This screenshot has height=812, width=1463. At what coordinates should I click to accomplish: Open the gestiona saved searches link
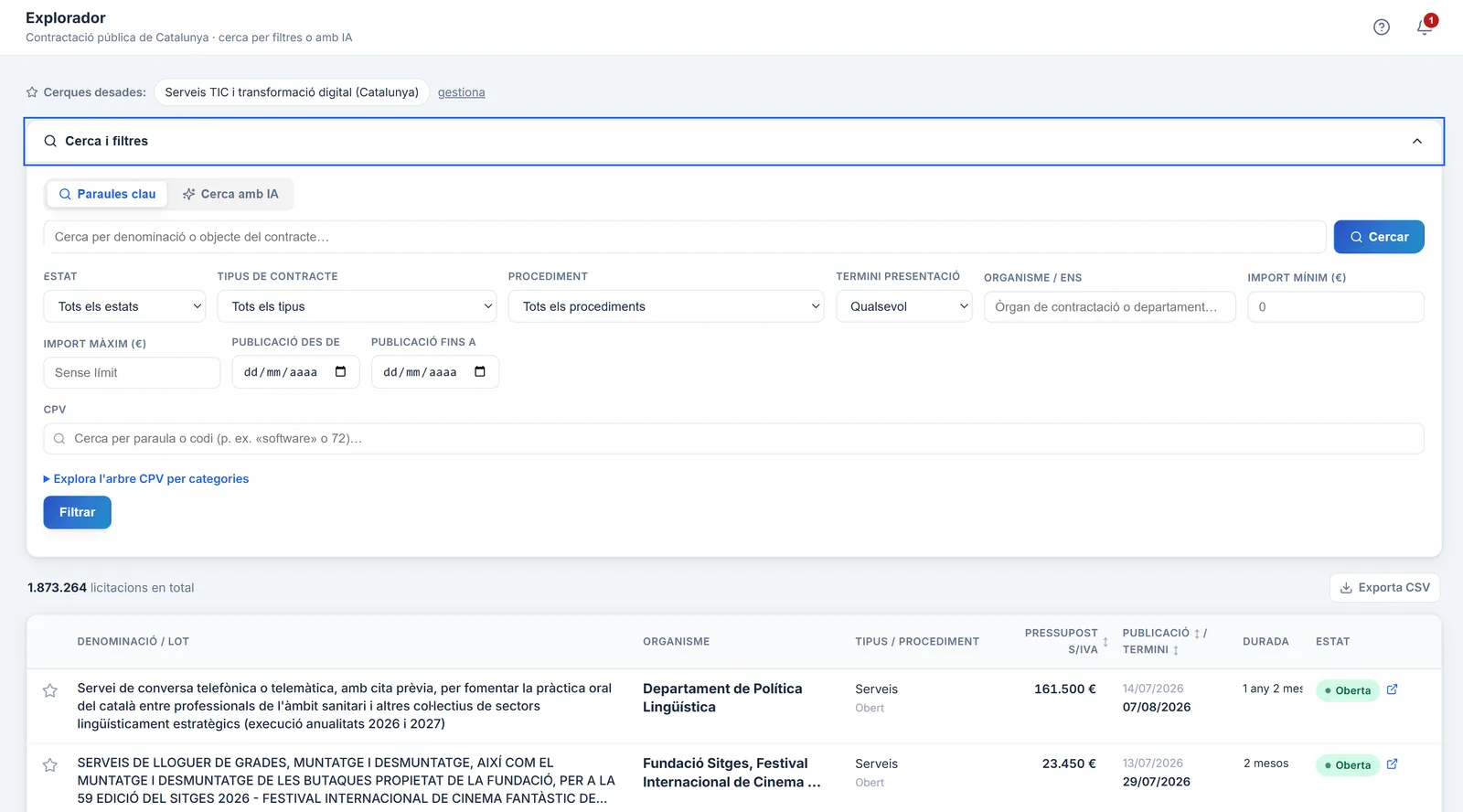462,92
